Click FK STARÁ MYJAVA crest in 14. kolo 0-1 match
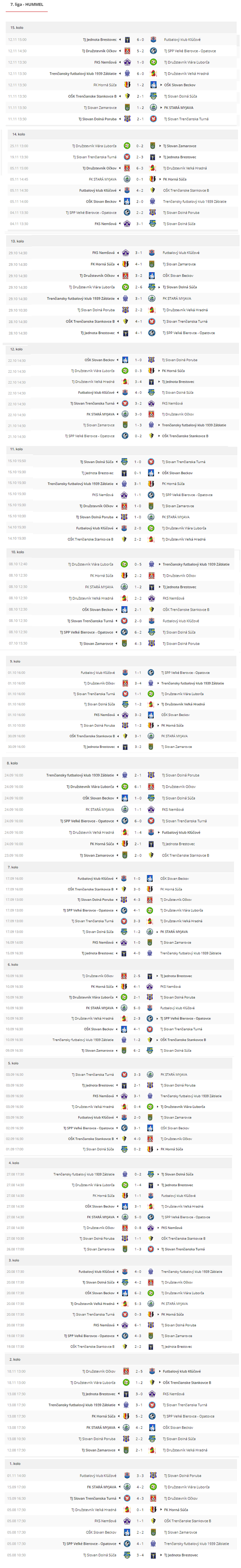Image resolution: width=241 pixels, height=1568 pixels. [x=127, y=180]
